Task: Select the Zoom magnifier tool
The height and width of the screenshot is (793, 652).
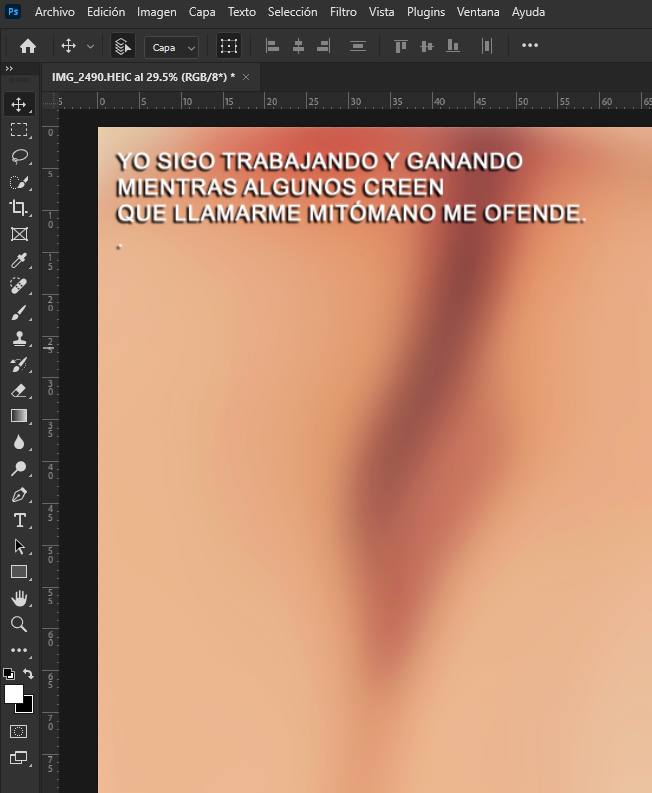Action: pyautogui.click(x=19, y=624)
